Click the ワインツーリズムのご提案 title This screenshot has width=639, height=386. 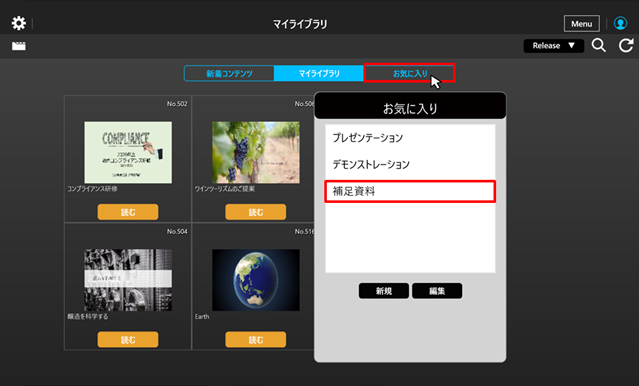[x=225, y=189]
